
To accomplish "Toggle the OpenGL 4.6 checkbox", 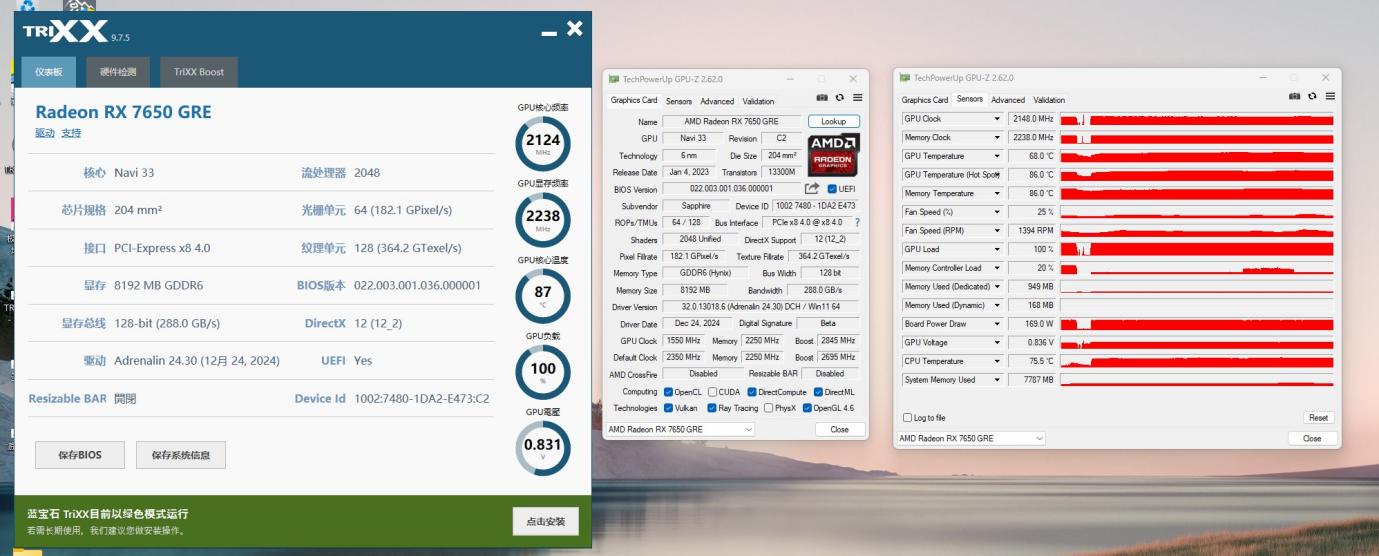I will (807, 408).
